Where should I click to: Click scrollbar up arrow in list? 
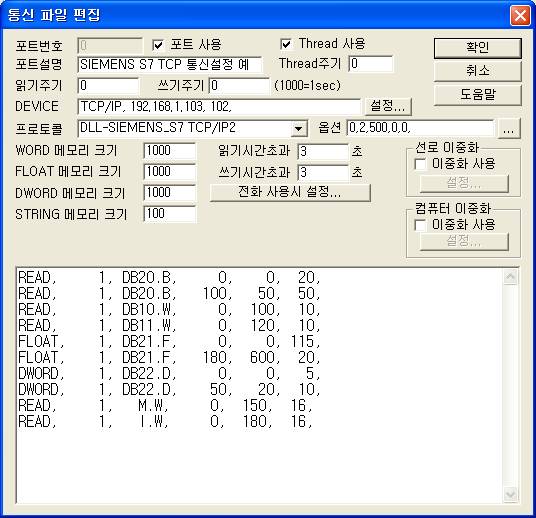(510, 277)
